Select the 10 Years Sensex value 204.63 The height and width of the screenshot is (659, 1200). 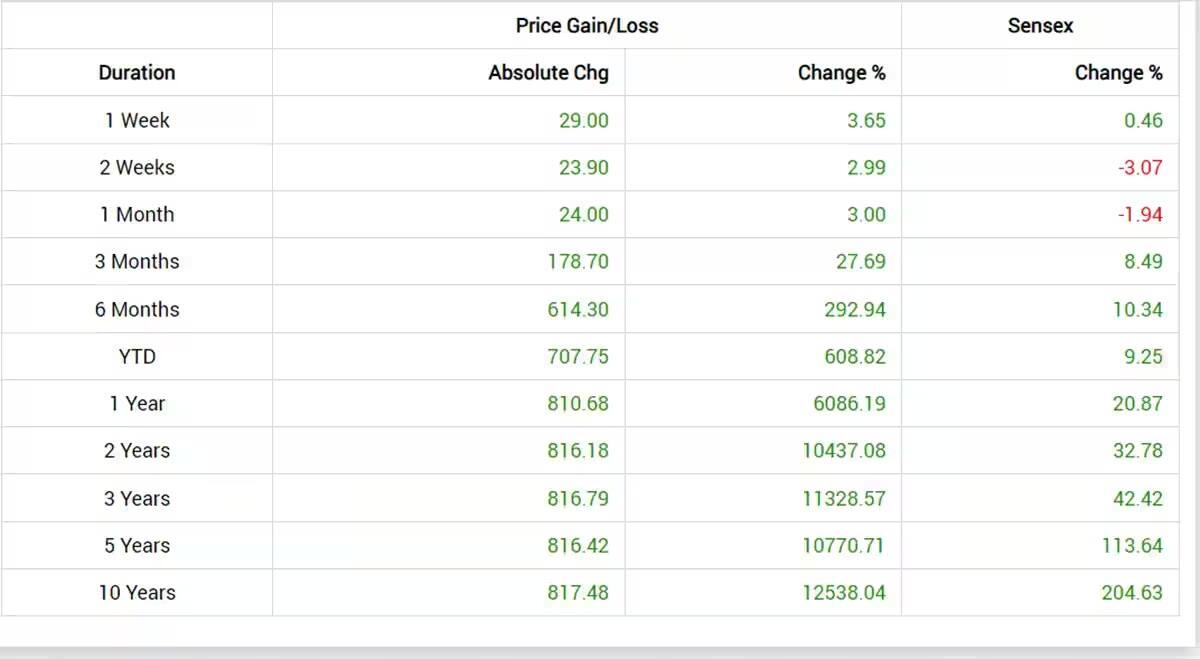[x=1132, y=593]
